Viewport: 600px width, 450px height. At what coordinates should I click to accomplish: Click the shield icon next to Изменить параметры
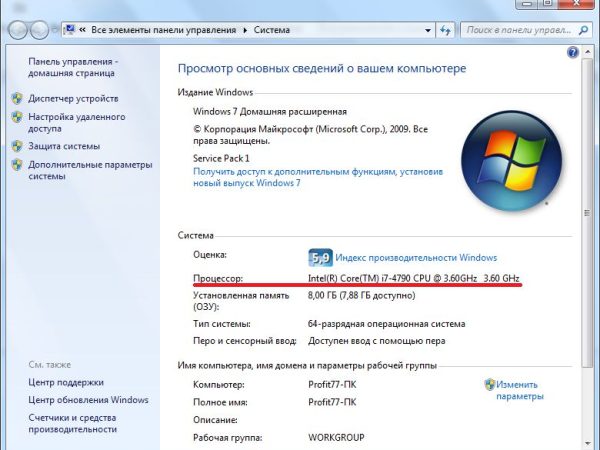click(489, 384)
